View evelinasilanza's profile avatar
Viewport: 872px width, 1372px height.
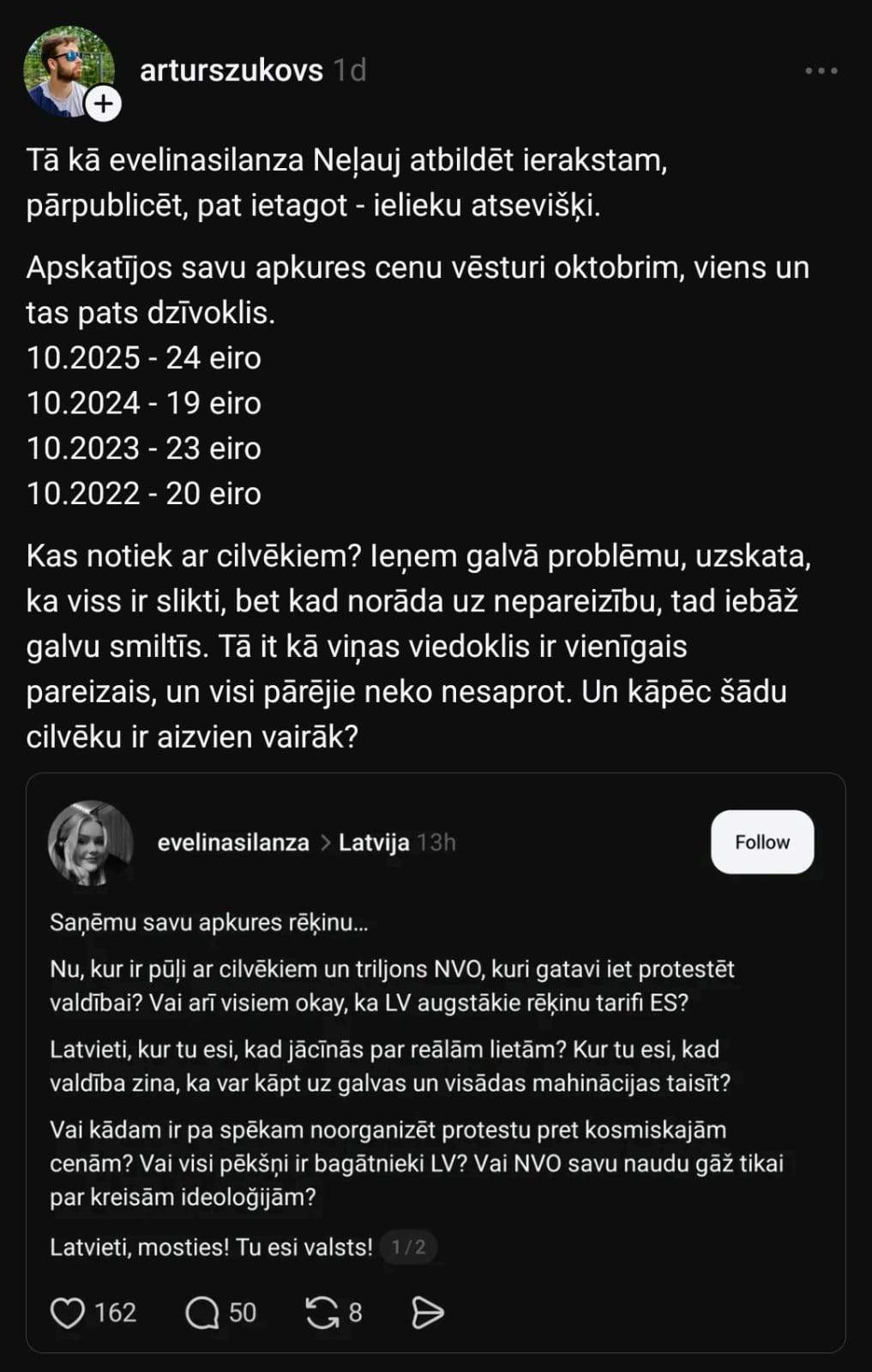click(x=91, y=842)
